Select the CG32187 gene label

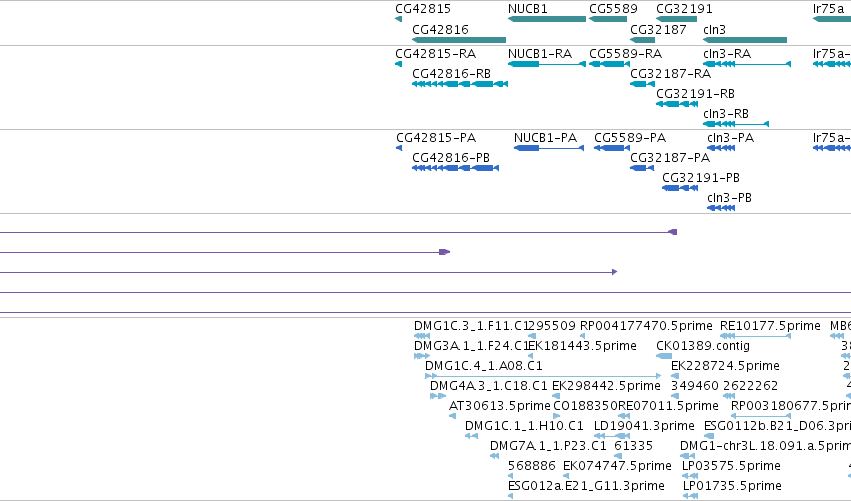click(x=658, y=29)
